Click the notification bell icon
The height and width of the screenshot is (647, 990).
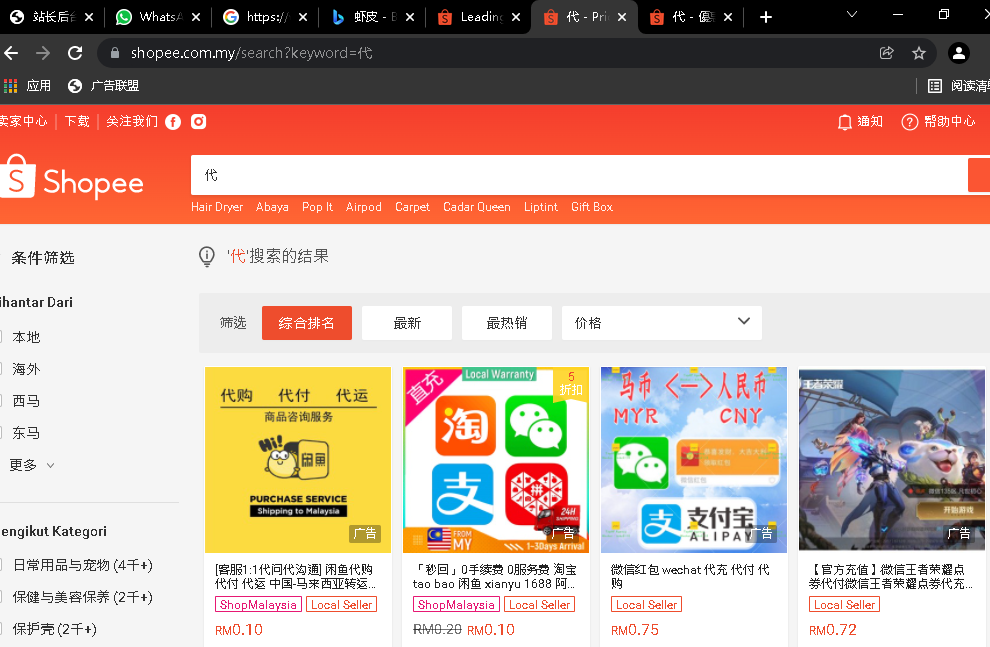[x=845, y=121]
